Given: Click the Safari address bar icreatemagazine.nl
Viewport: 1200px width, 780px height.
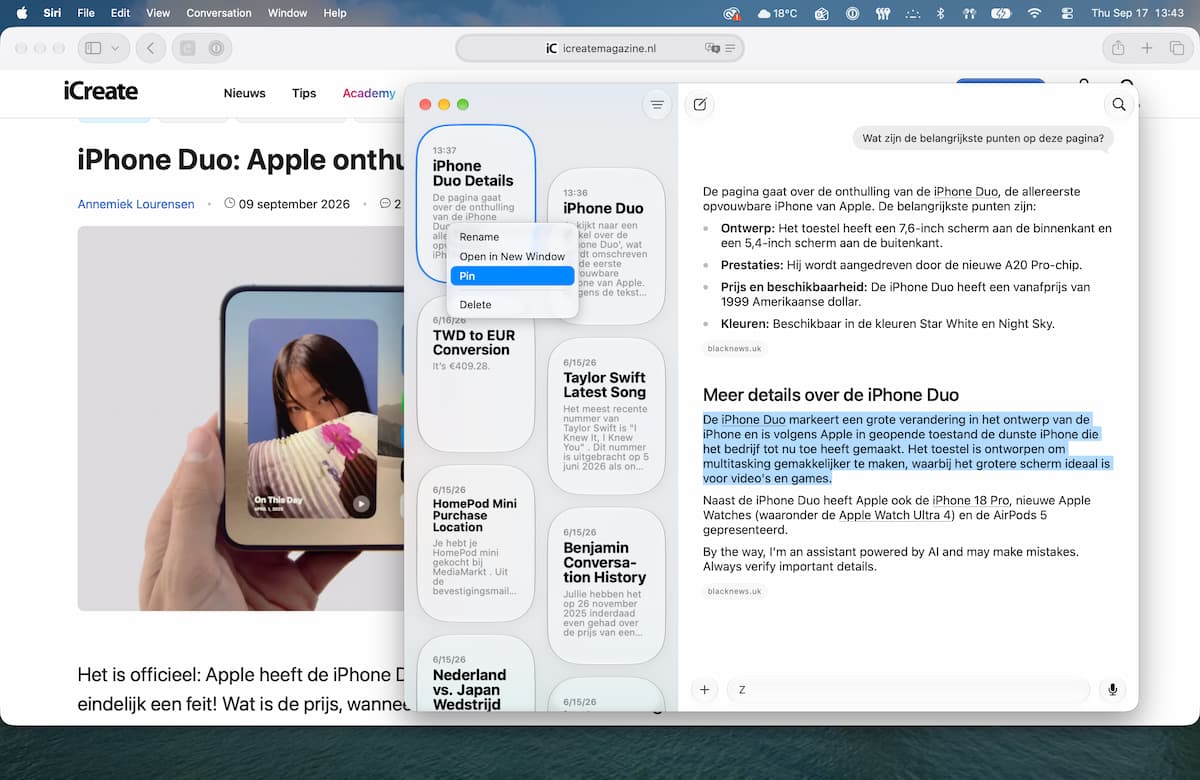Looking at the screenshot, I should (x=599, y=48).
